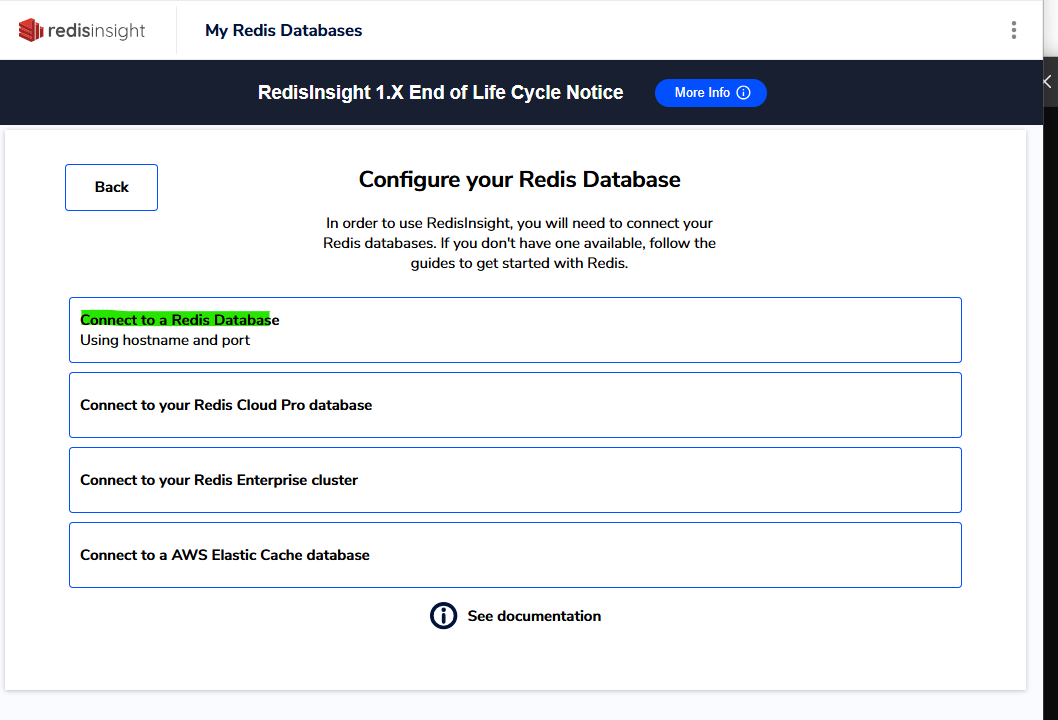Viewport: 1058px width, 720px height.
Task: Open the three-dot options menu
Action: coord(1013,30)
